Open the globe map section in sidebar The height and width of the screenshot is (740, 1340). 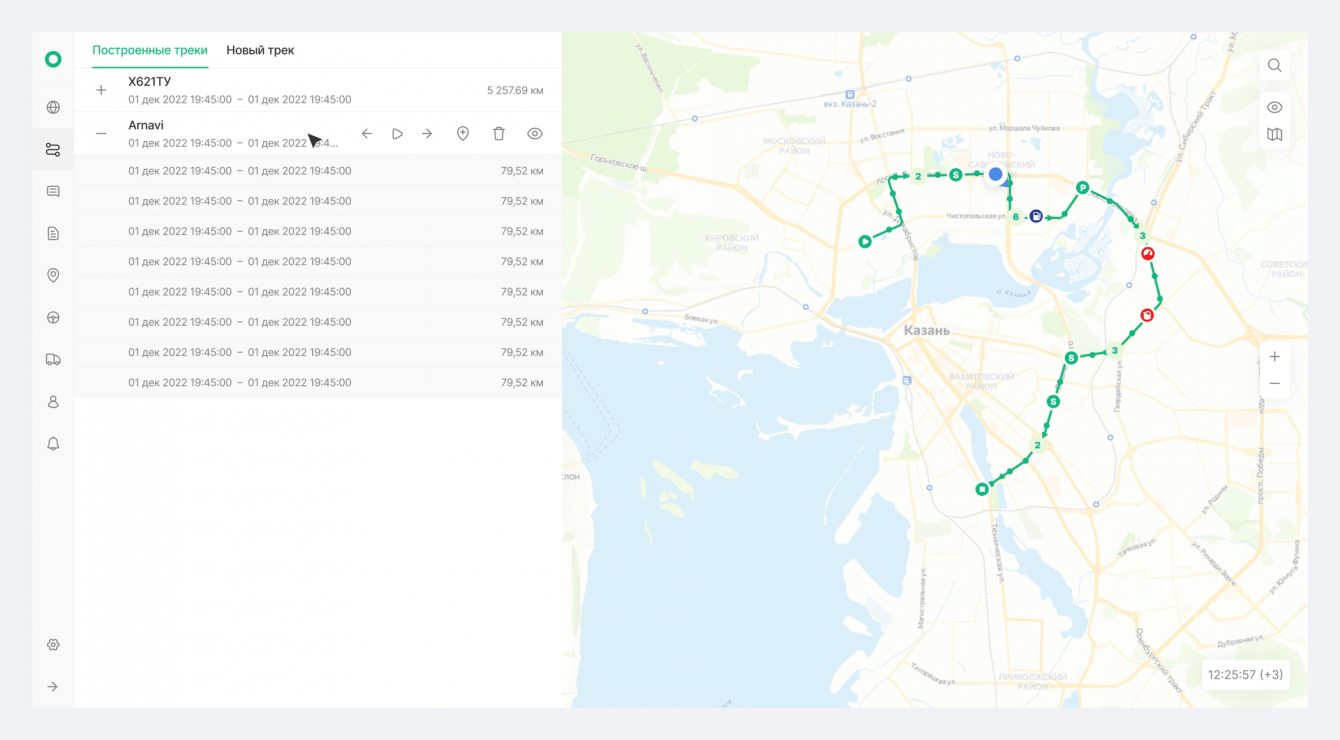click(53, 108)
